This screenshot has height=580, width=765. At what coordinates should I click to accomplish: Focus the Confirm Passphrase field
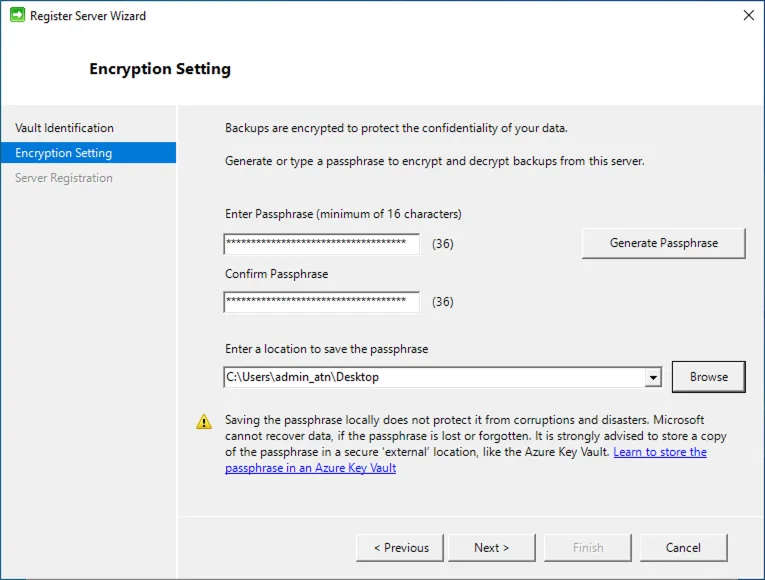tap(321, 302)
